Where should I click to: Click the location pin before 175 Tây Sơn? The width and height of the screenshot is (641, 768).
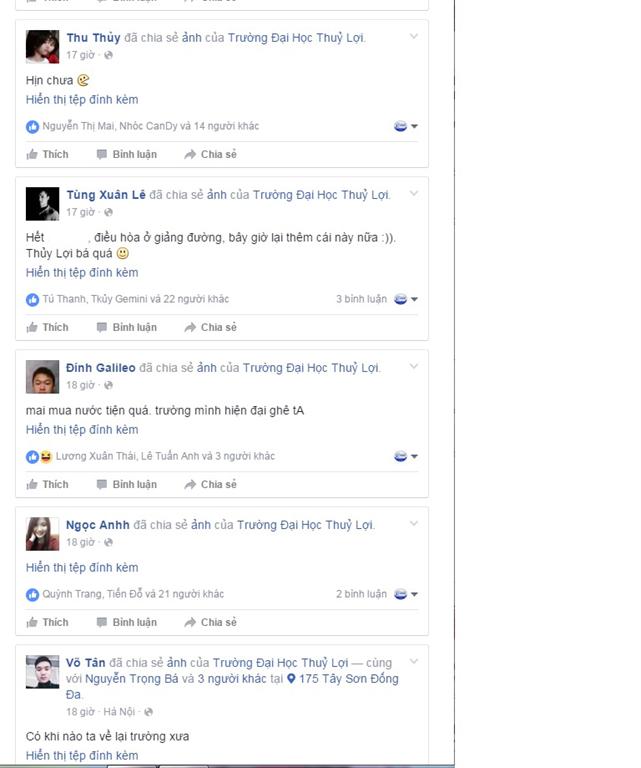coord(291,679)
